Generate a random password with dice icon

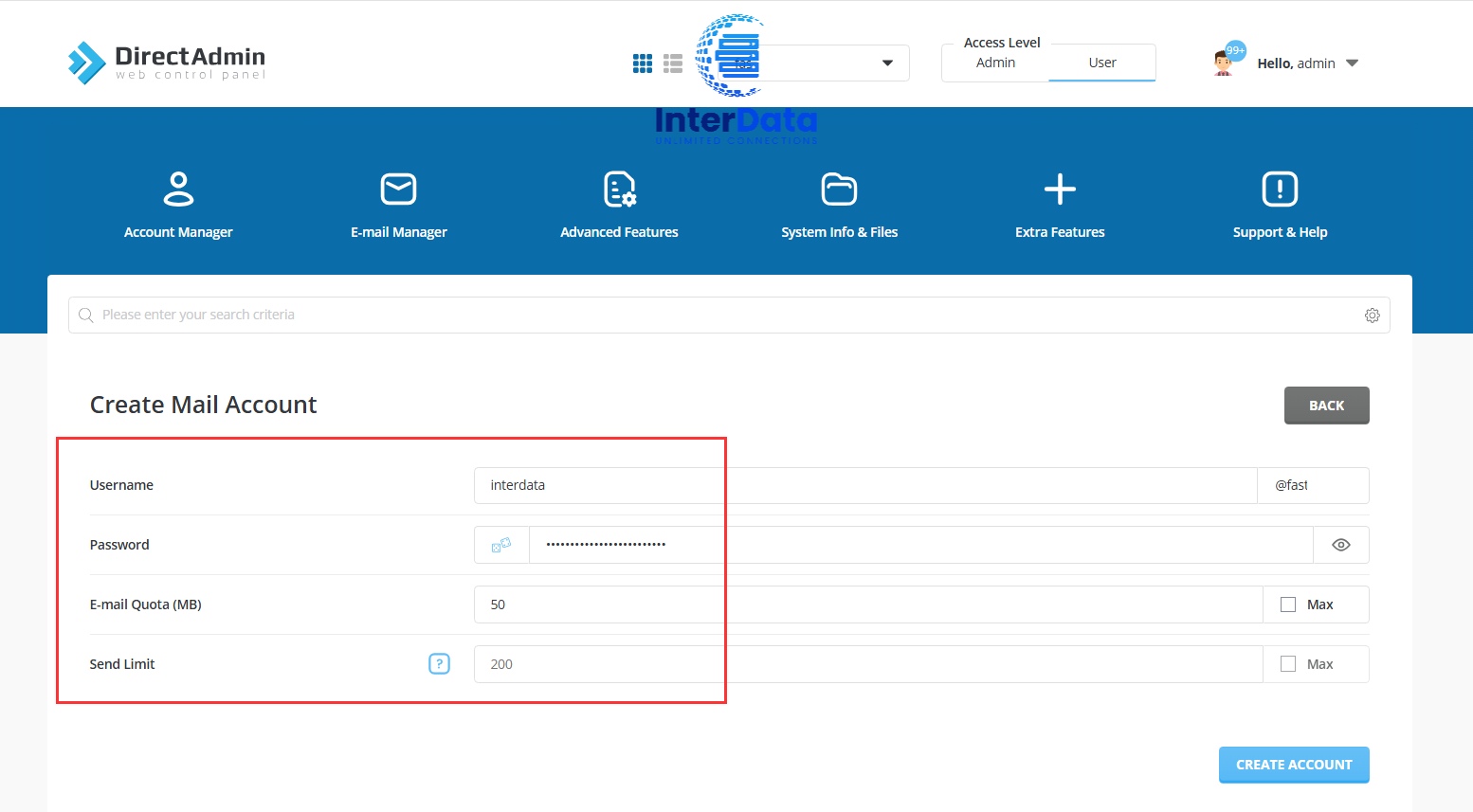pyautogui.click(x=501, y=545)
